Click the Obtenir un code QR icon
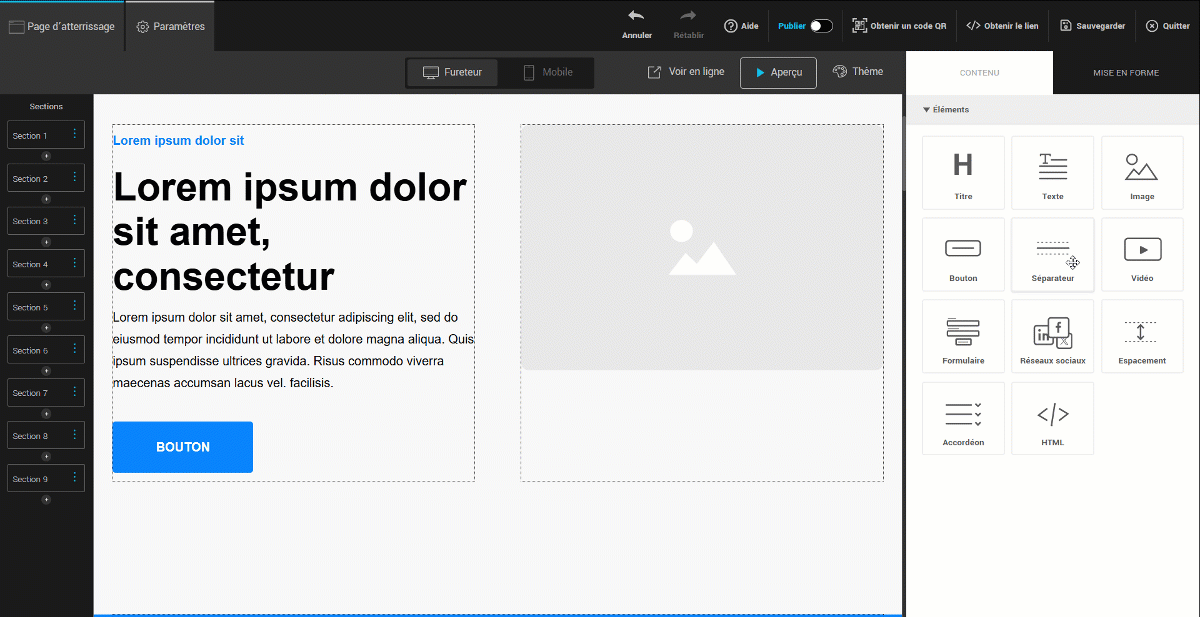Viewport: 1200px width, 617px height. point(859,26)
